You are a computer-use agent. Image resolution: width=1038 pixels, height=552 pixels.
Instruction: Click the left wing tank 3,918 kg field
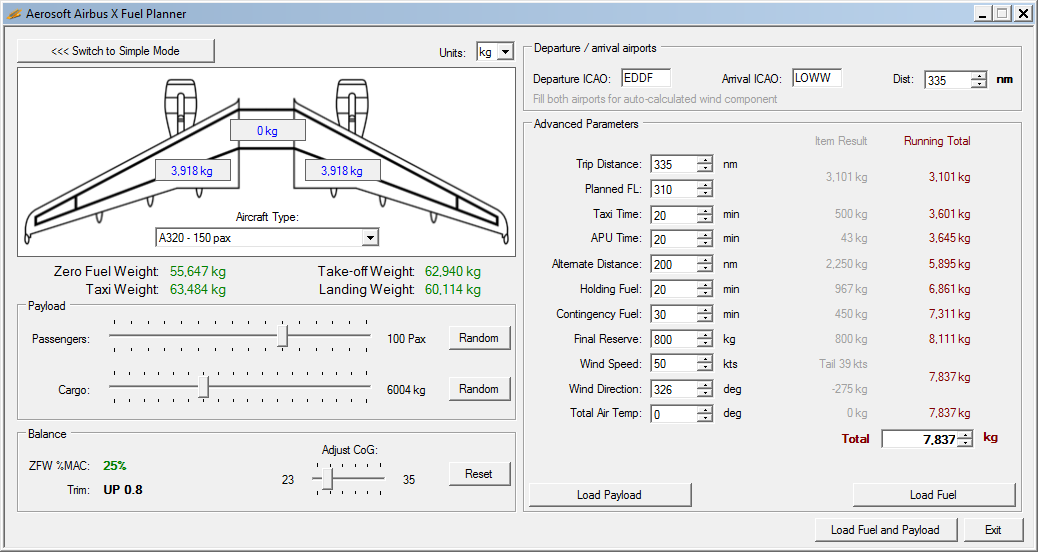(192, 171)
